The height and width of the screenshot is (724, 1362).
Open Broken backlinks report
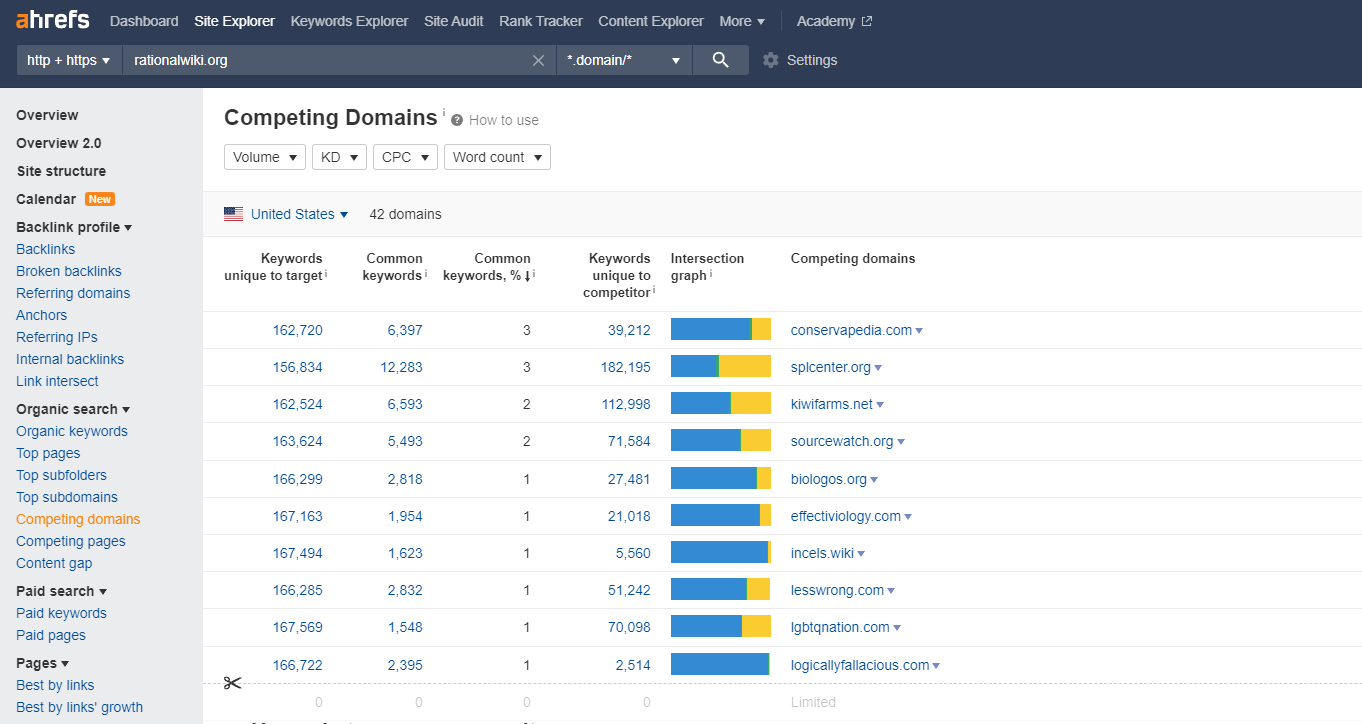click(69, 271)
